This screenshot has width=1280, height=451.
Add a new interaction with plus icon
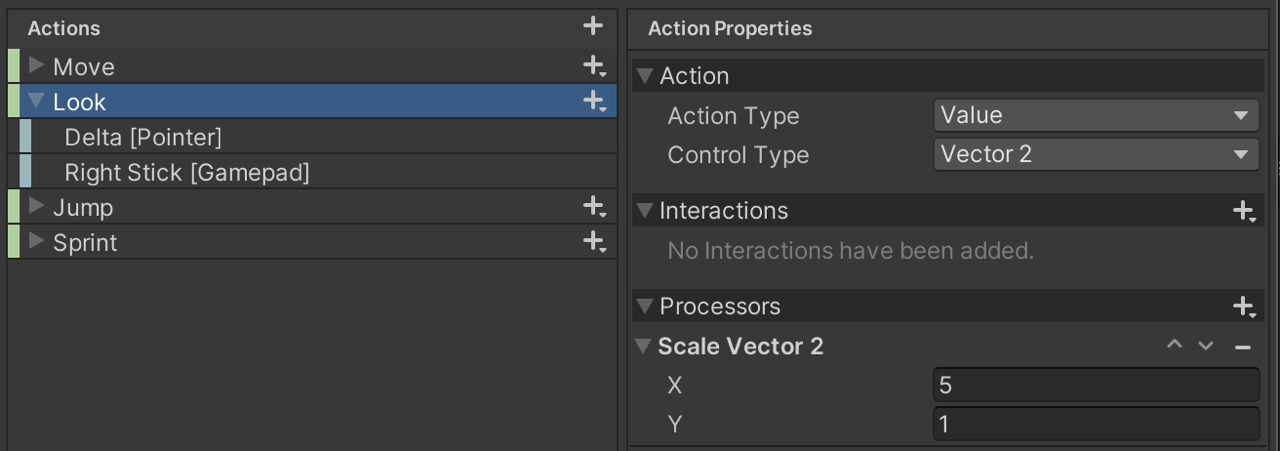1243,211
